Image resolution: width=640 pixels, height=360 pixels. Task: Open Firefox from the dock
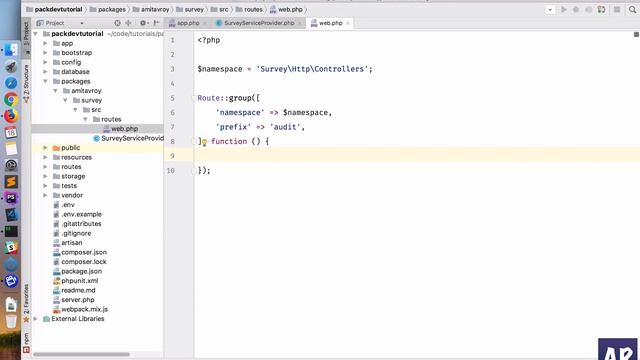pyautogui.click(x=11, y=116)
